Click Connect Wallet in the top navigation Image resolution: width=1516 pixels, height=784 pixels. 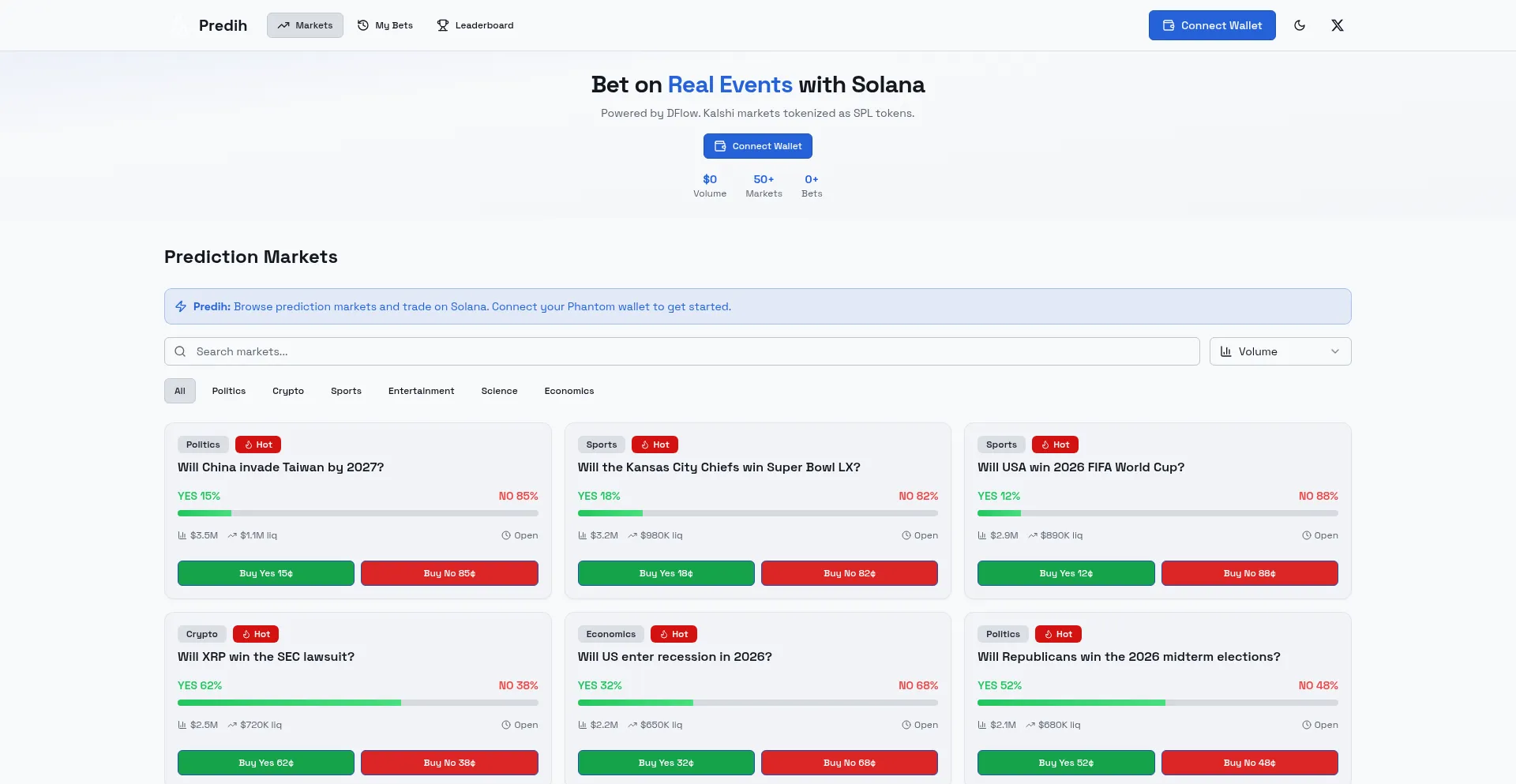tap(1211, 25)
